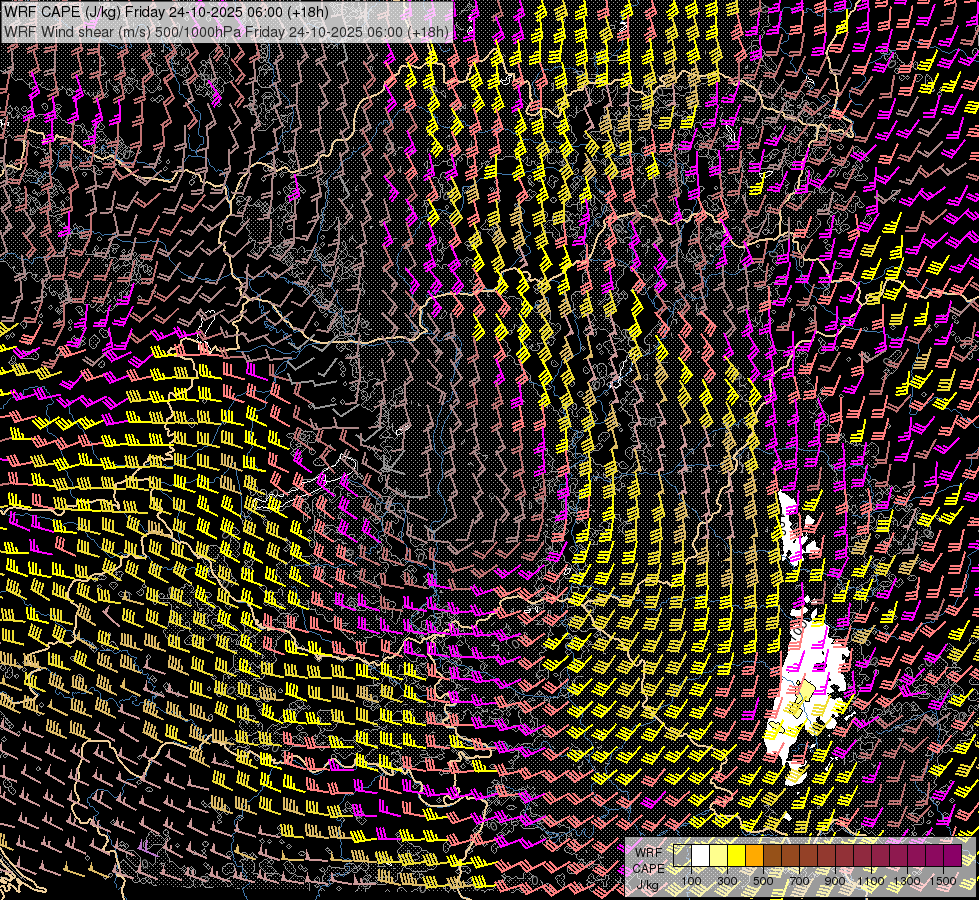Click the 300 value on legend
Image resolution: width=979 pixels, height=900 pixels.
[x=727, y=881]
